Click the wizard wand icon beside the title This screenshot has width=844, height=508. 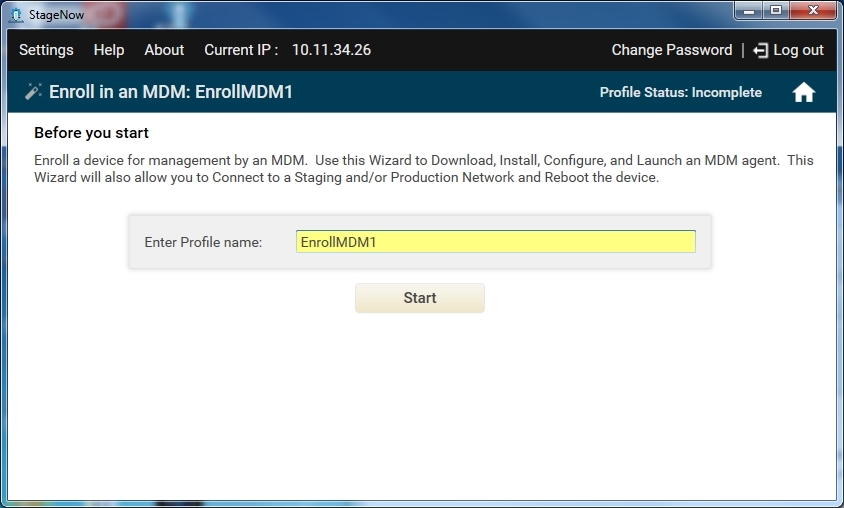click(33, 92)
